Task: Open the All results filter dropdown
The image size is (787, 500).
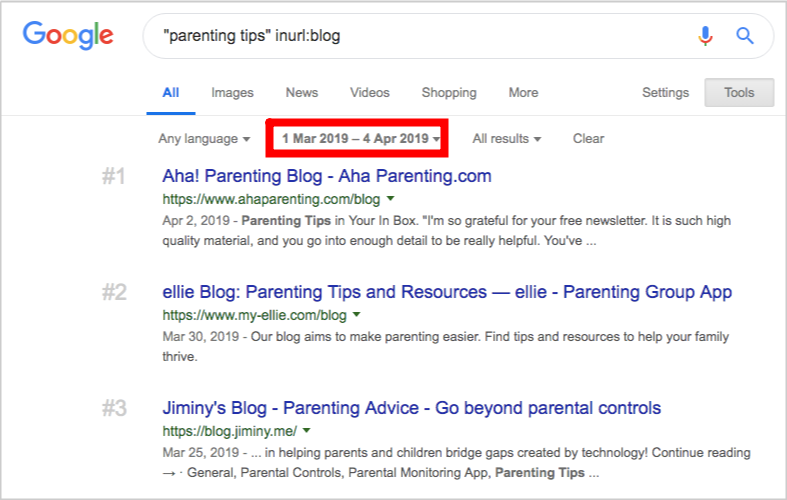Action: (506, 139)
